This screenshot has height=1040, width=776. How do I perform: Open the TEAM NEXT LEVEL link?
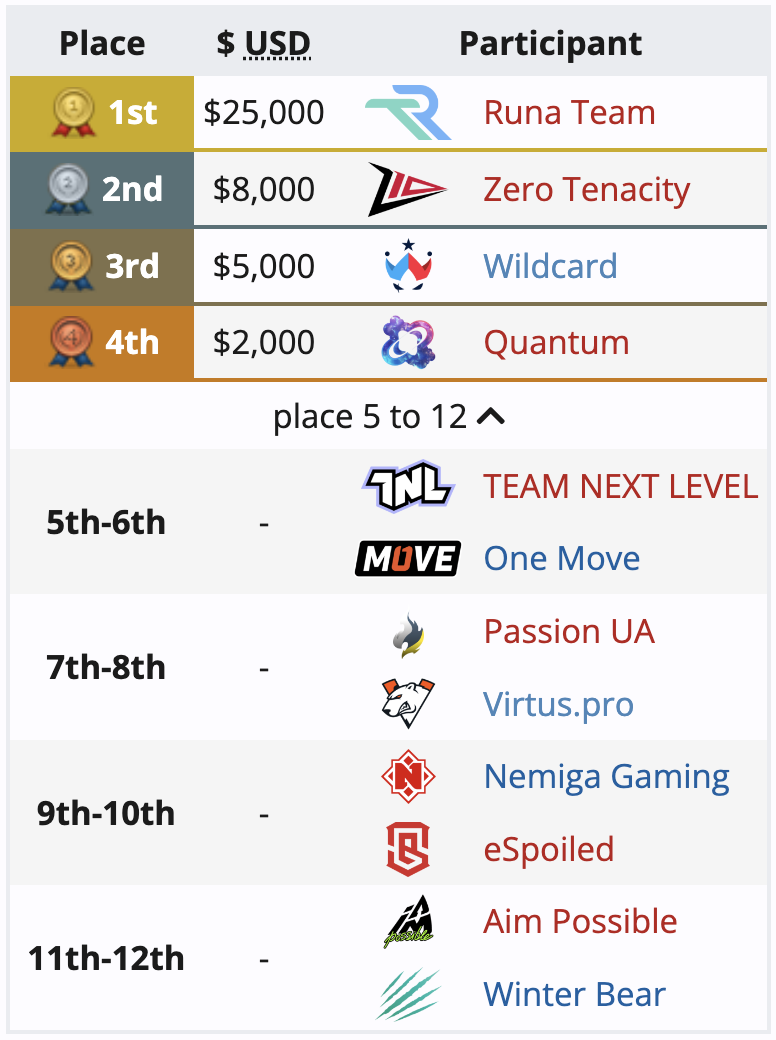[x=620, y=486]
